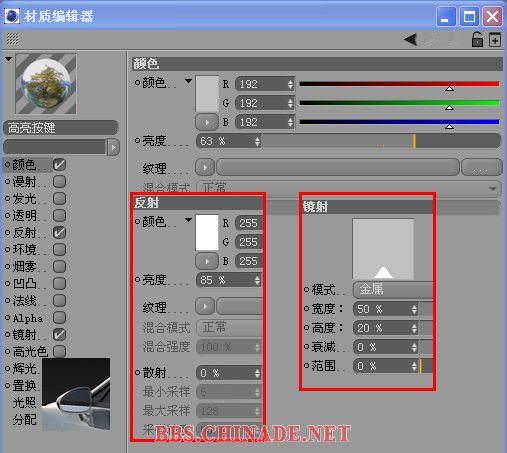
Task: Disable the 颜色 channel checkbox
Action: tap(59, 165)
